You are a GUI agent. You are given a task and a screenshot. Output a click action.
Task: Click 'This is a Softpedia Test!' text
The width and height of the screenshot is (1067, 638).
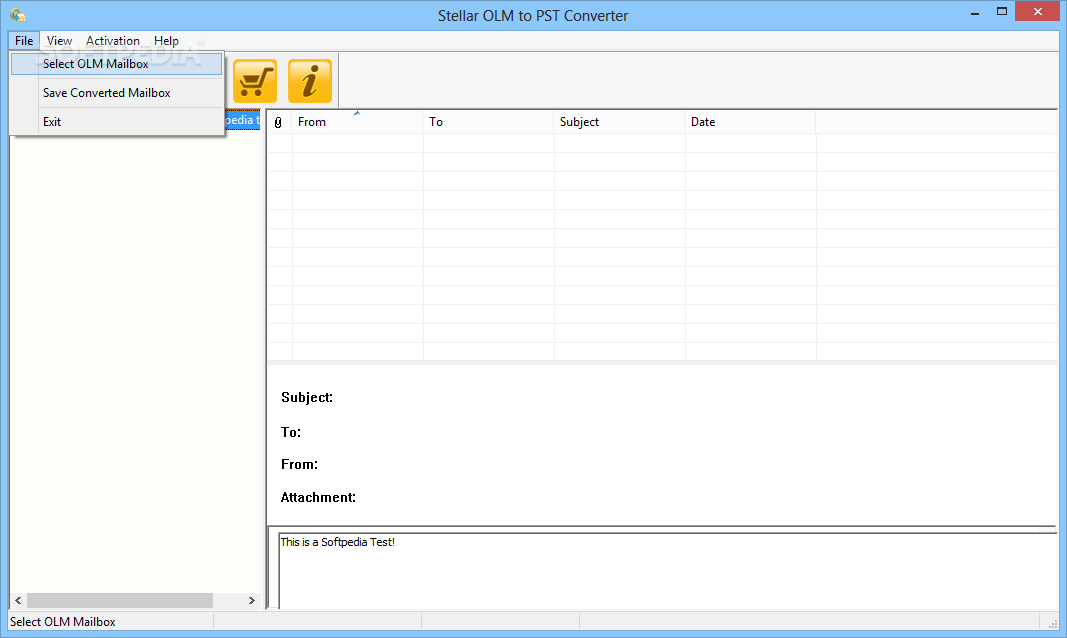pos(338,542)
